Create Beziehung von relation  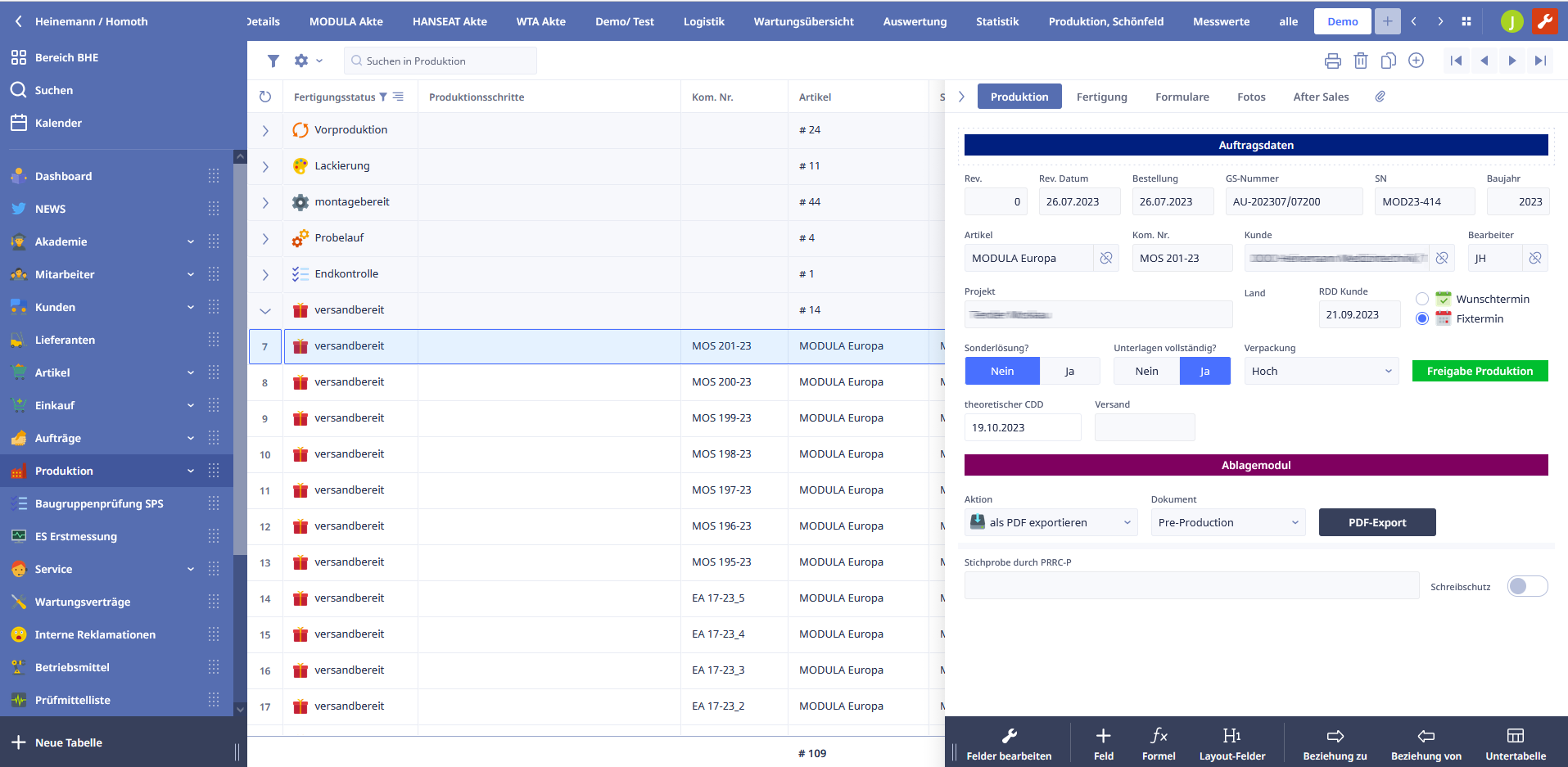[1426, 743]
